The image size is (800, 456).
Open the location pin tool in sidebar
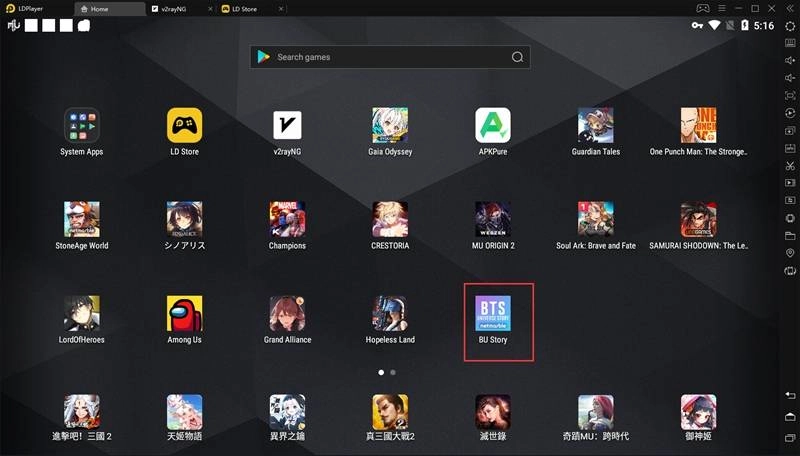tap(790, 253)
